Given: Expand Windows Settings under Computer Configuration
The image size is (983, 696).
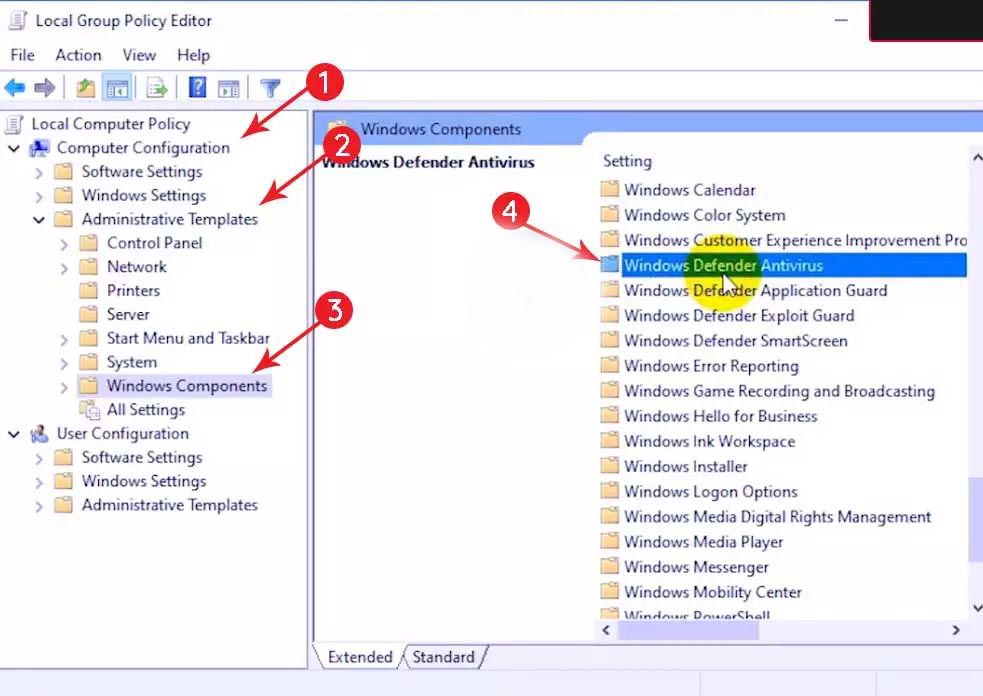Looking at the screenshot, I should pyautogui.click(x=39, y=196).
